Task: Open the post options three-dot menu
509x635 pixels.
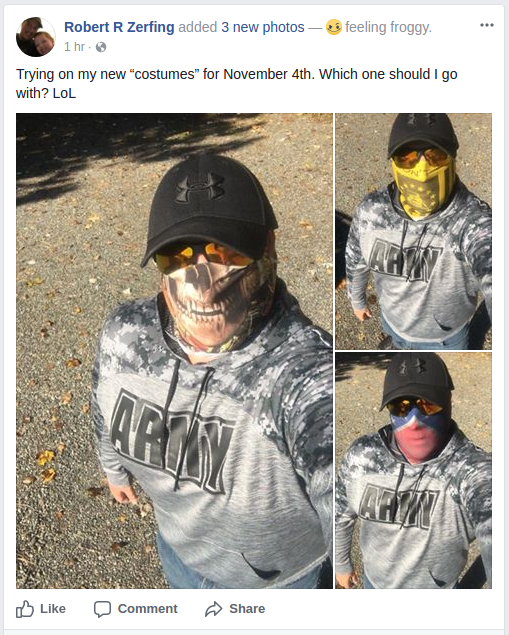Action: click(486, 25)
